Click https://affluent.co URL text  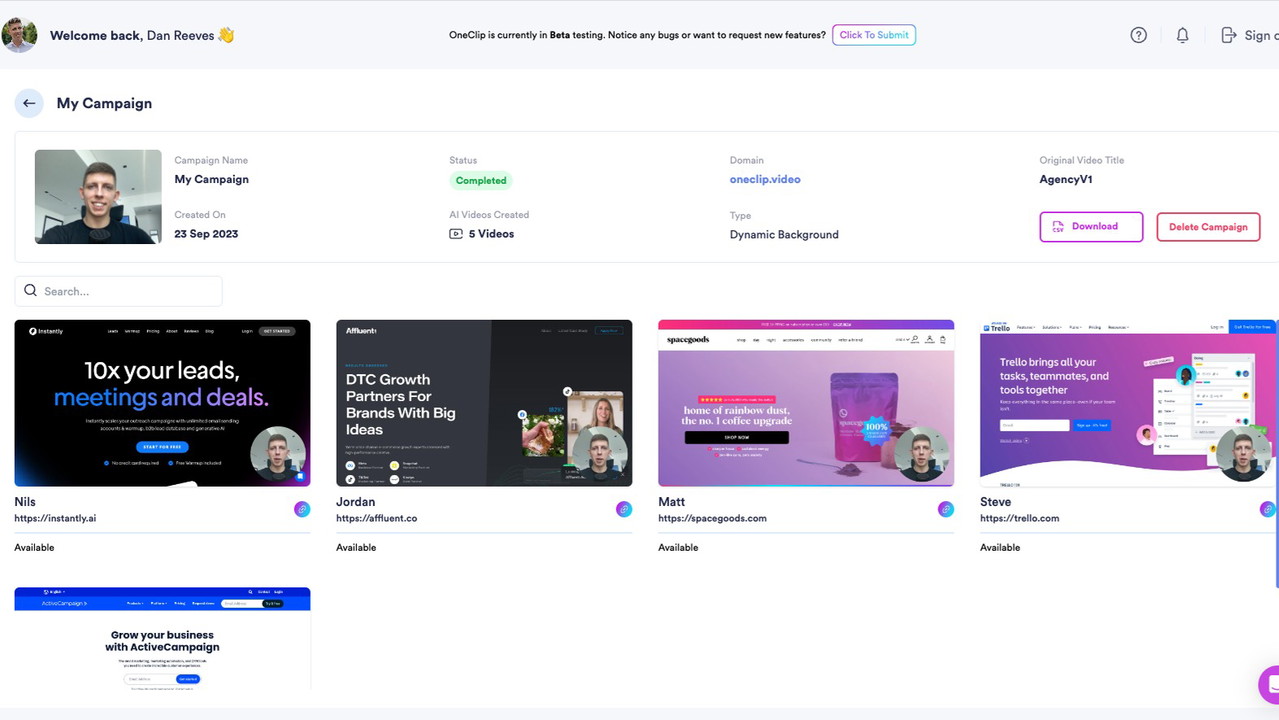(377, 519)
